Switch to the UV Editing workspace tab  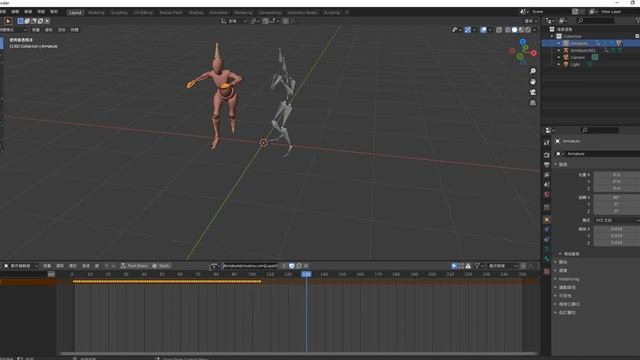143,13
